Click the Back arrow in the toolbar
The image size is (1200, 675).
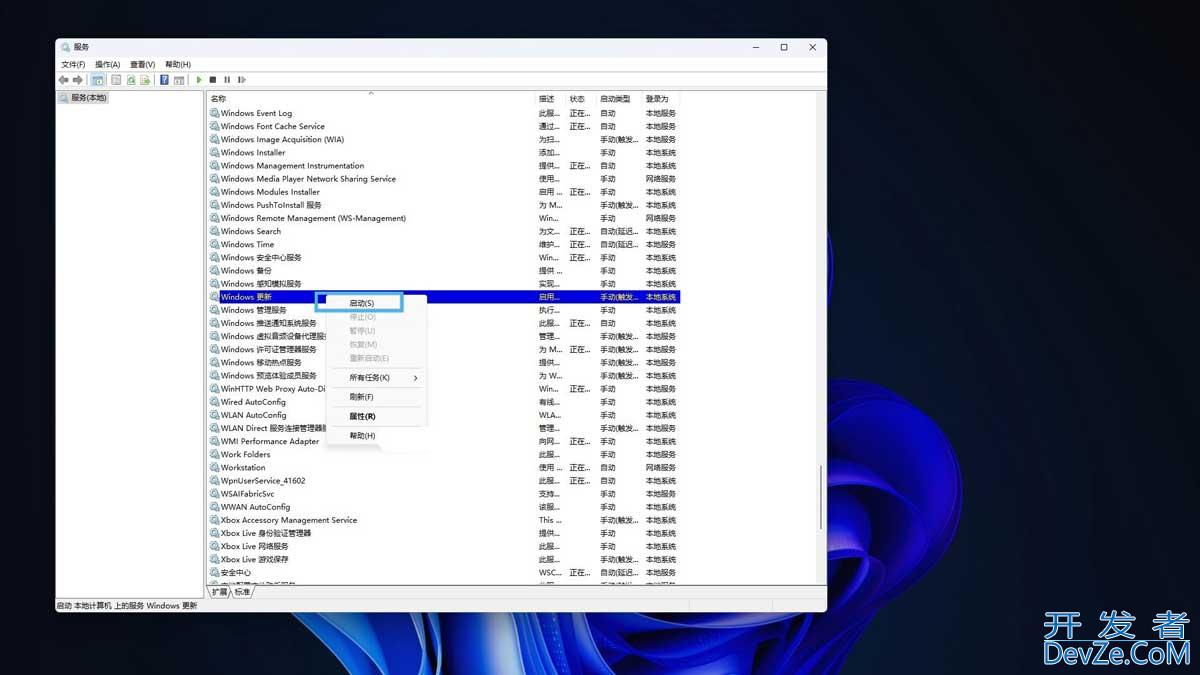(63, 80)
